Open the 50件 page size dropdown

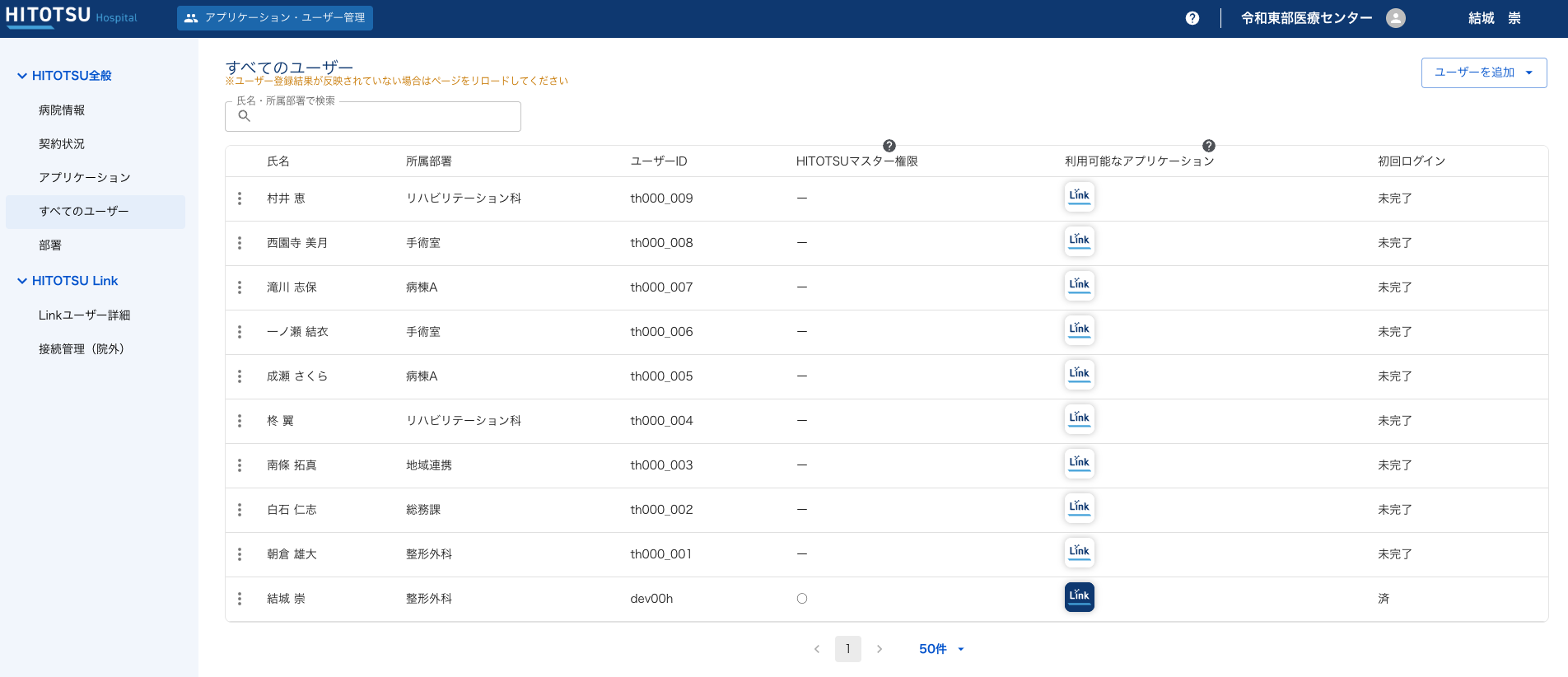pyautogui.click(x=940, y=649)
